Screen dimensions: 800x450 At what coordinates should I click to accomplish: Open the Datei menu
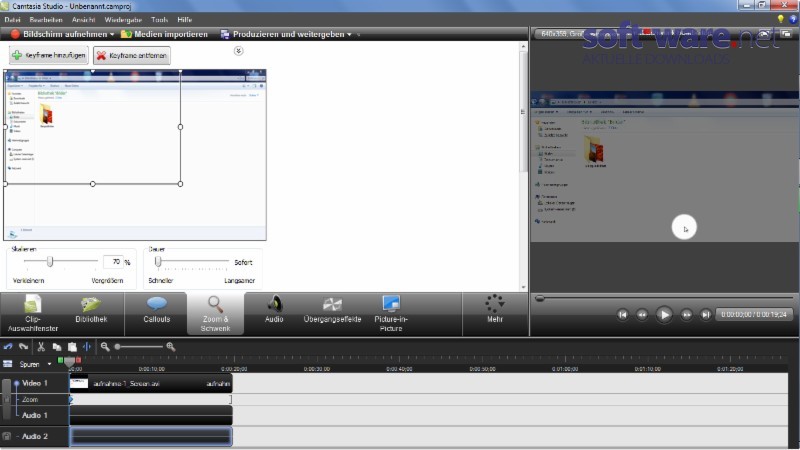tap(12, 20)
